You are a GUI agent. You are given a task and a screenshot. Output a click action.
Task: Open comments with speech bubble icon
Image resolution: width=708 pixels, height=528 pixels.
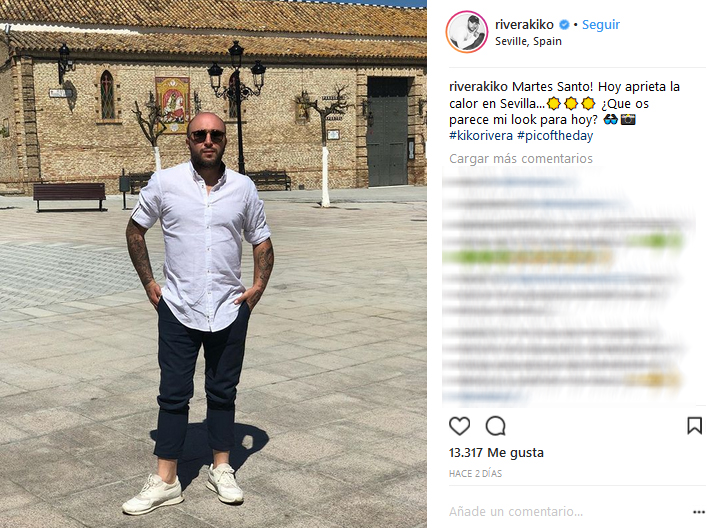coord(495,426)
